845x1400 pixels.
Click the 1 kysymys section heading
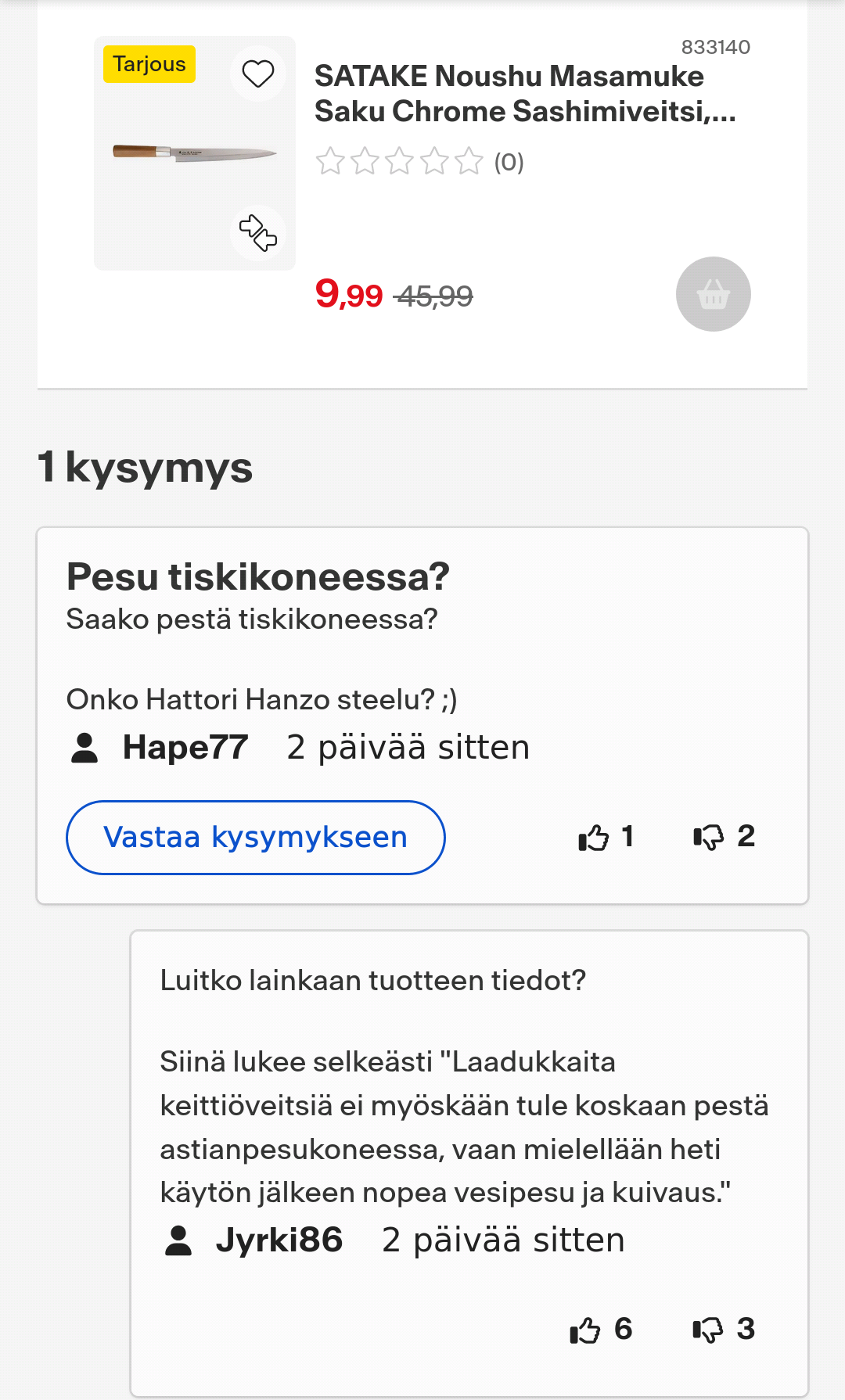point(146,467)
